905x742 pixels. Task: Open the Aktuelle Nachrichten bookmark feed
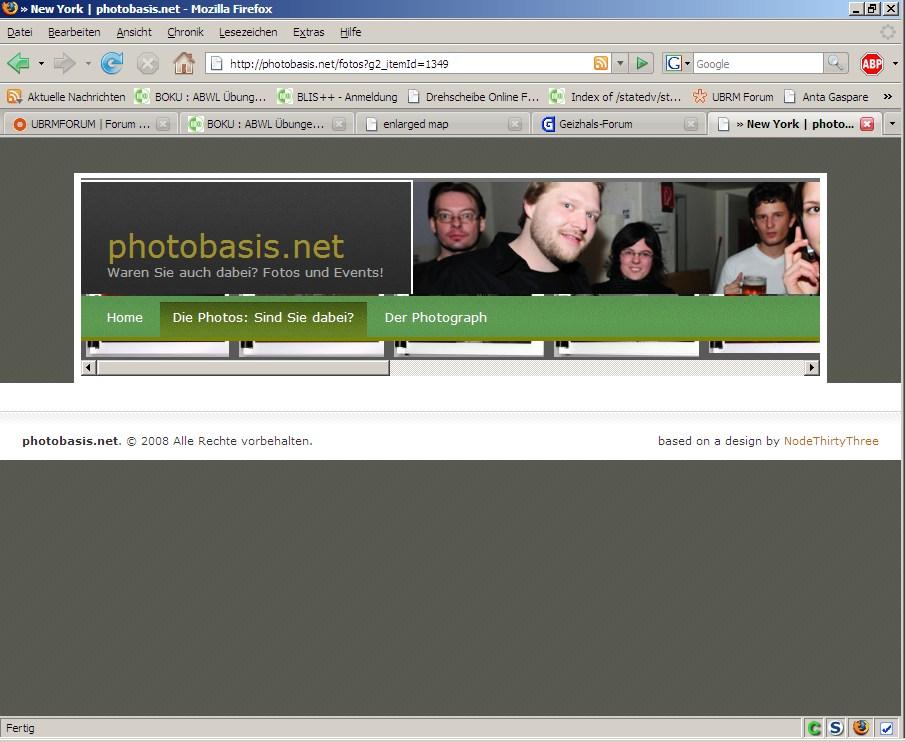pos(67,97)
